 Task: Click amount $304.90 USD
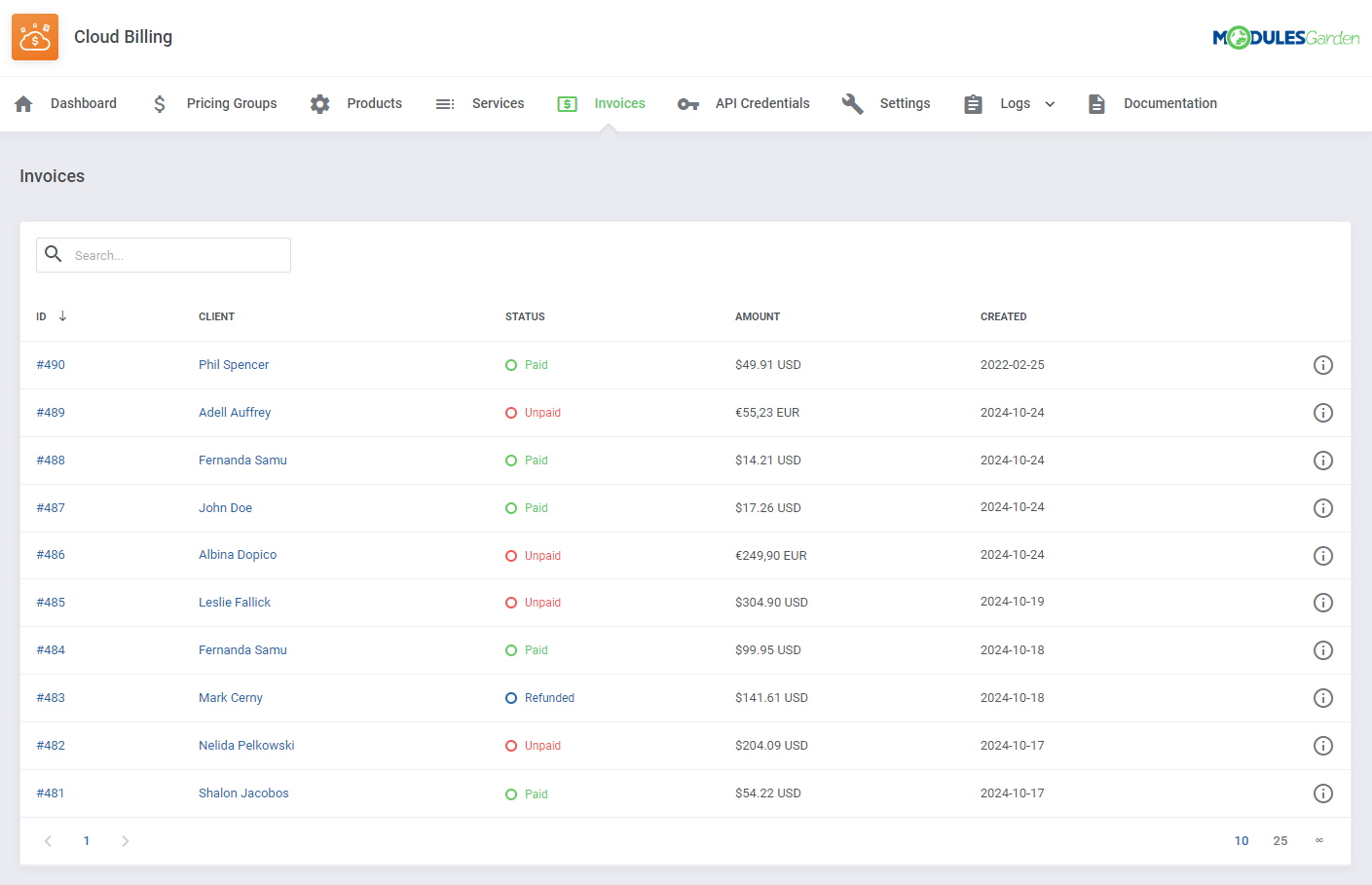click(x=771, y=603)
